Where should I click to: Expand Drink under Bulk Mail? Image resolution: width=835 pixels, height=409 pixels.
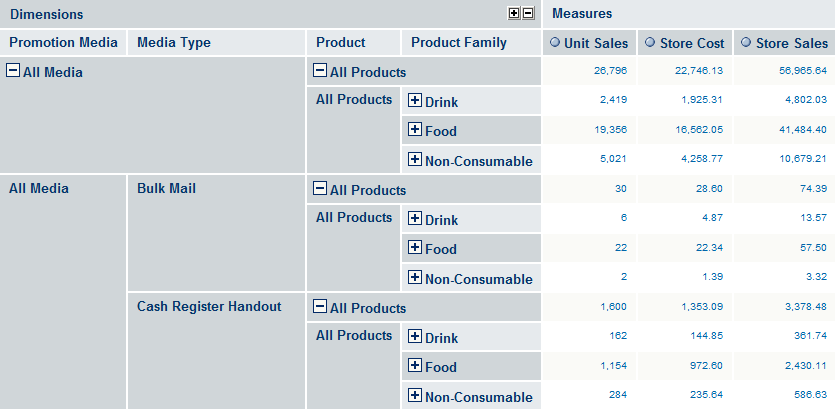pyautogui.click(x=415, y=218)
